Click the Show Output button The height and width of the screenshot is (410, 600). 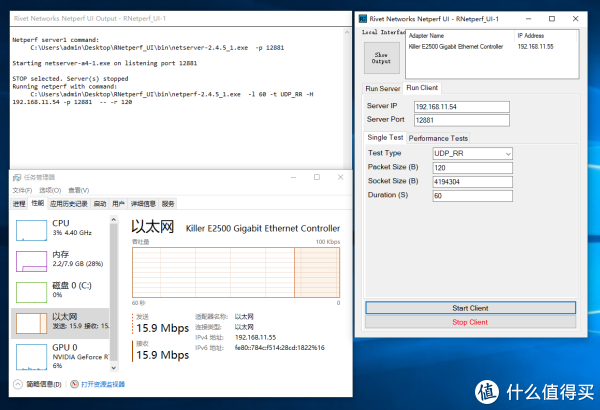tap(381, 57)
